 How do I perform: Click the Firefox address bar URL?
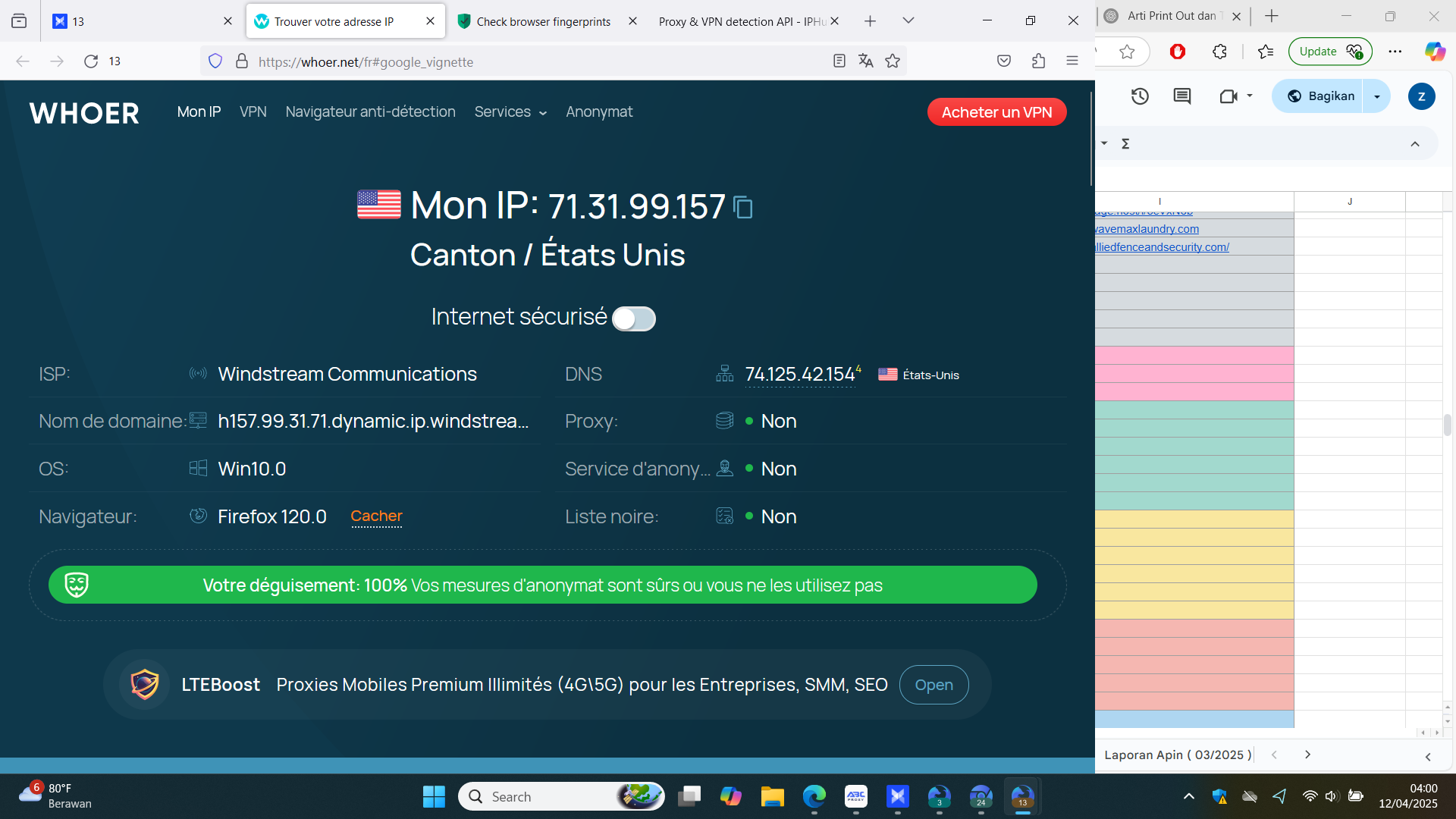(x=366, y=62)
